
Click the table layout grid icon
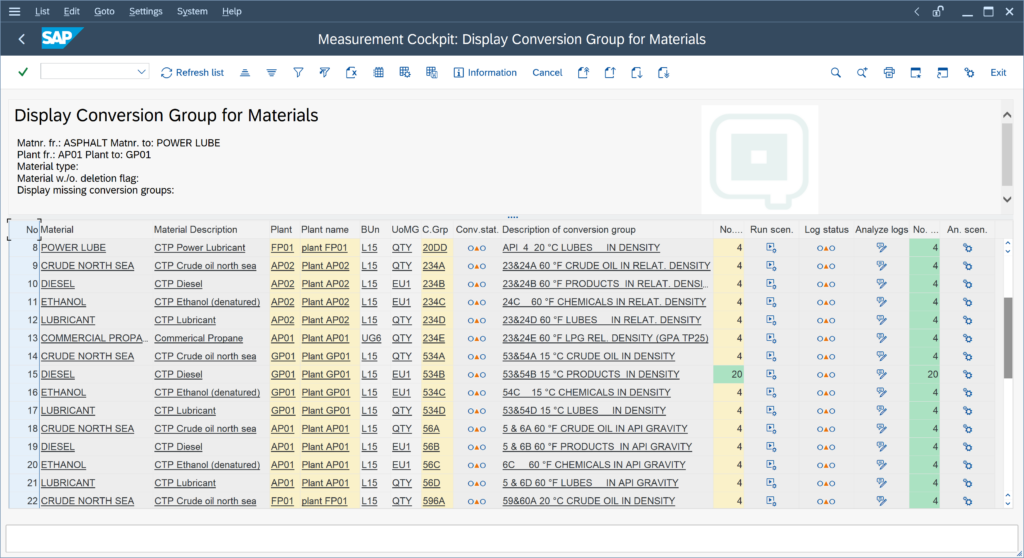click(x=378, y=73)
